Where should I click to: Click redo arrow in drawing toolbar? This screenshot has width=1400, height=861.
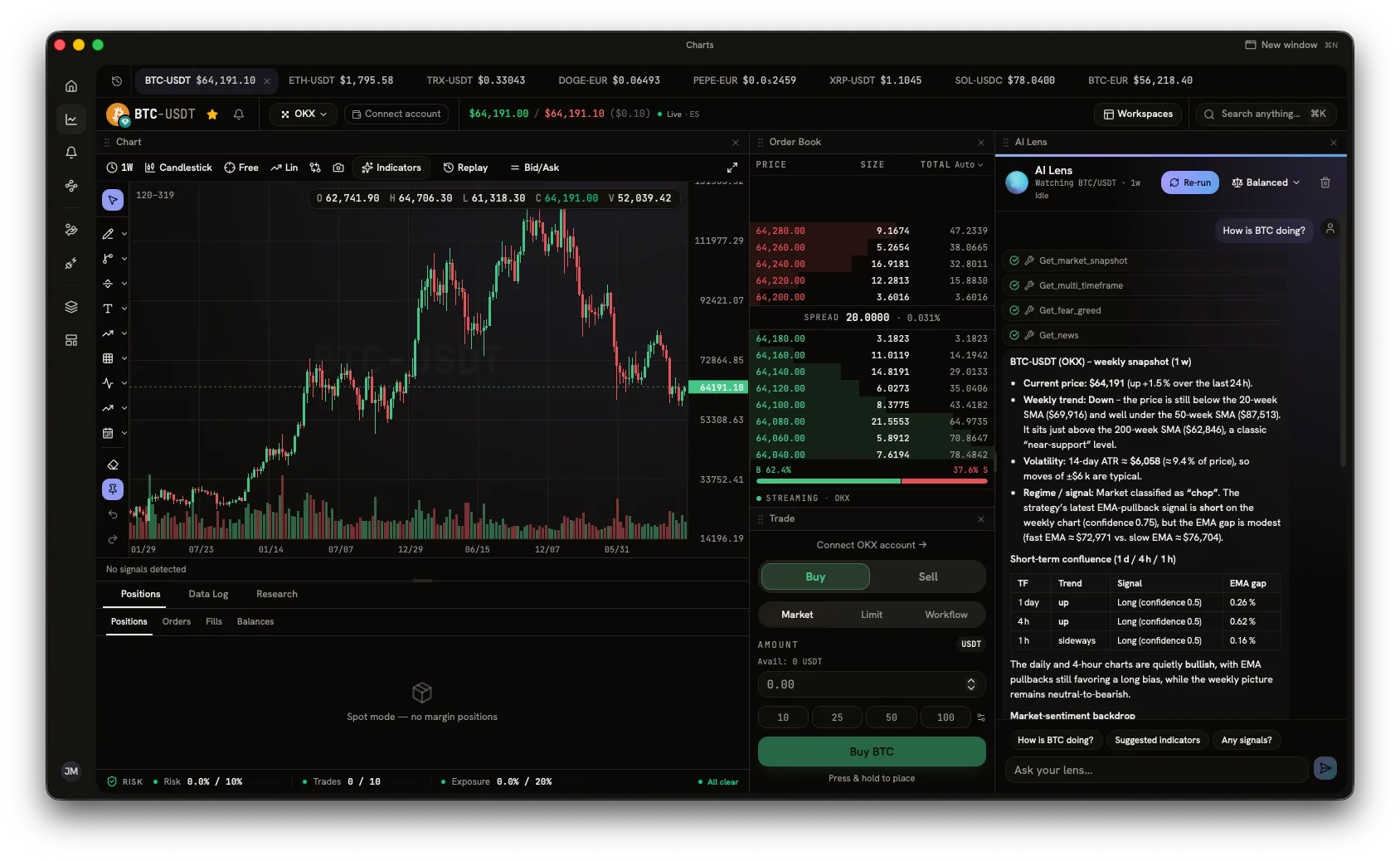[113, 539]
